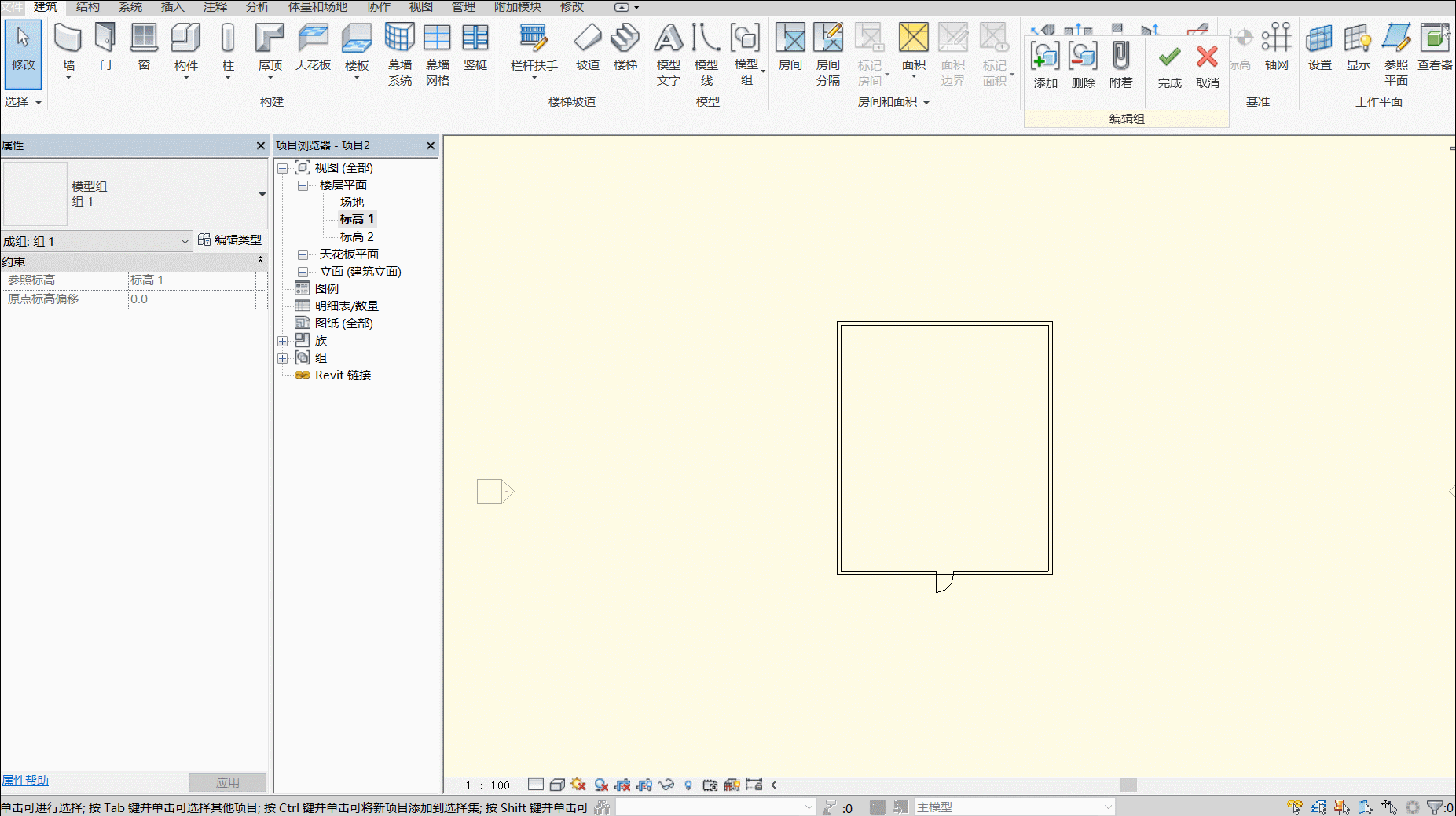This screenshot has width=1456, height=816.
Task: Click the green Finish (完成) checkmark
Action: pyautogui.click(x=1169, y=64)
